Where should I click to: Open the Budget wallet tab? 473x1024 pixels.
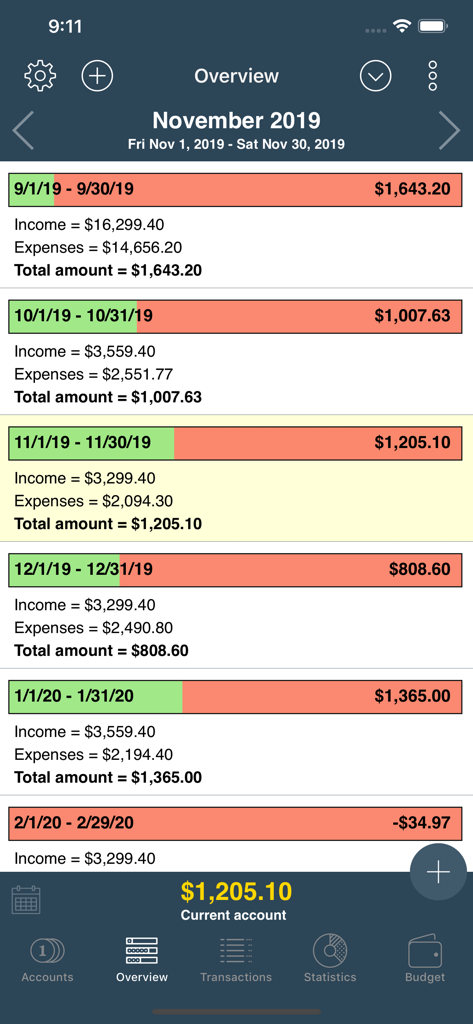425,959
